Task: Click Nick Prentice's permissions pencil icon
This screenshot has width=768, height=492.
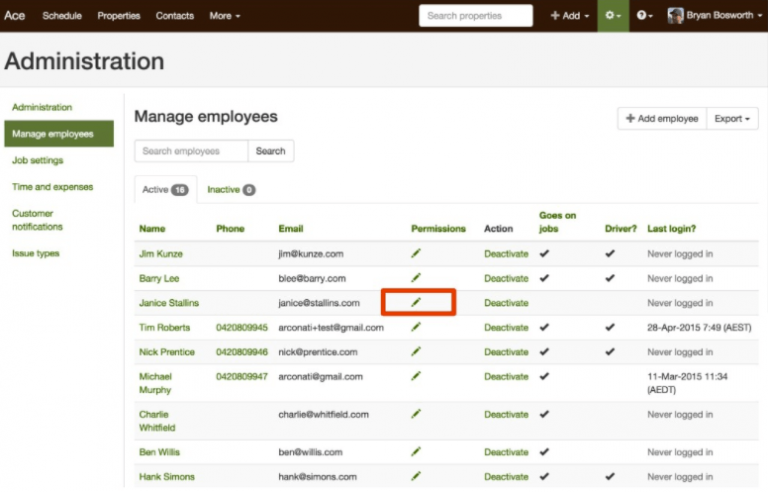Action: point(416,352)
